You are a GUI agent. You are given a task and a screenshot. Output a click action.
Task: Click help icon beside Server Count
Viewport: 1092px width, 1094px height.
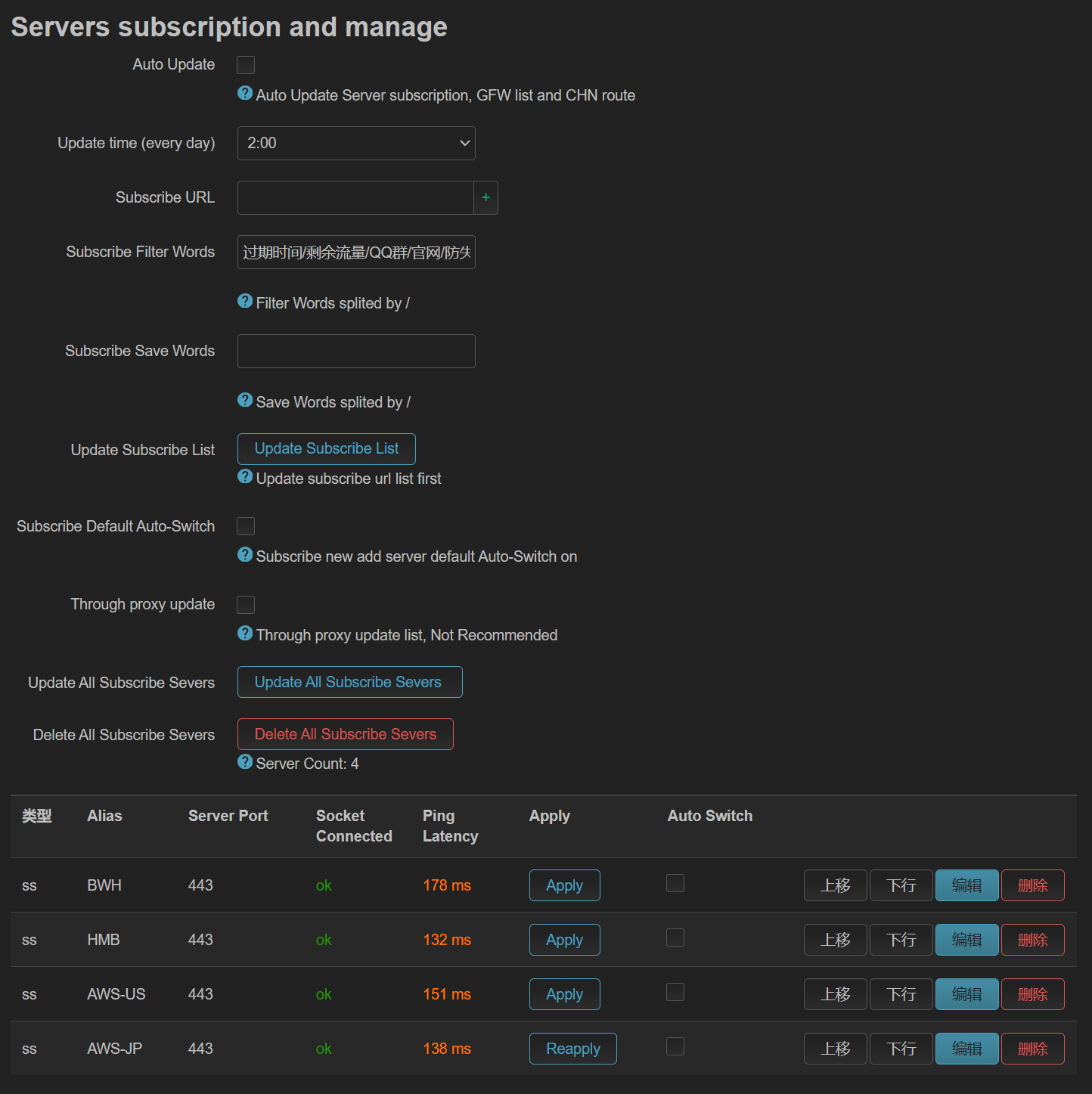[245, 761]
